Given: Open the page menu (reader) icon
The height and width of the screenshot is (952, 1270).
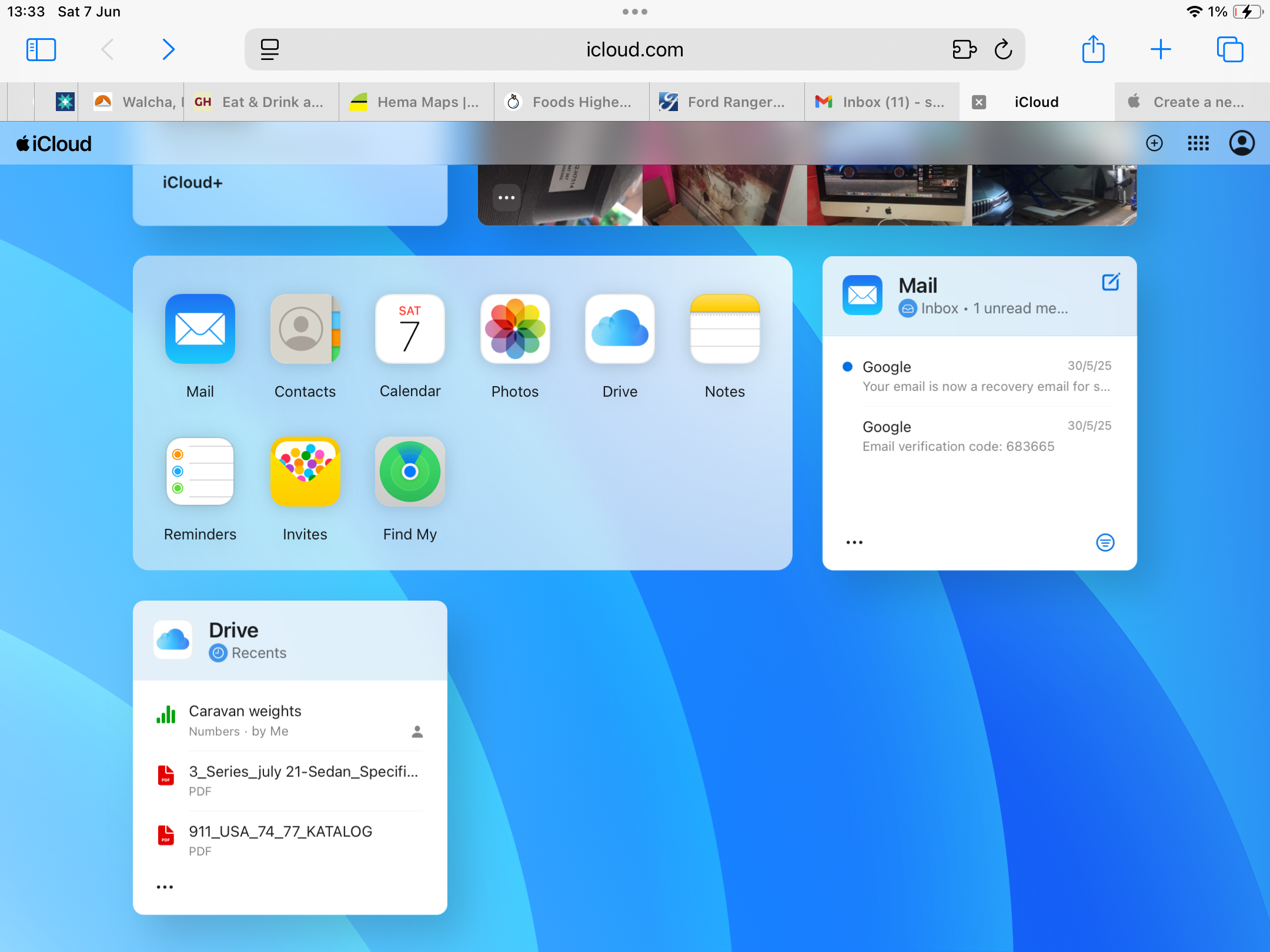Looking at the screenshot, I should pyautogui.click(x=270, y=49).
